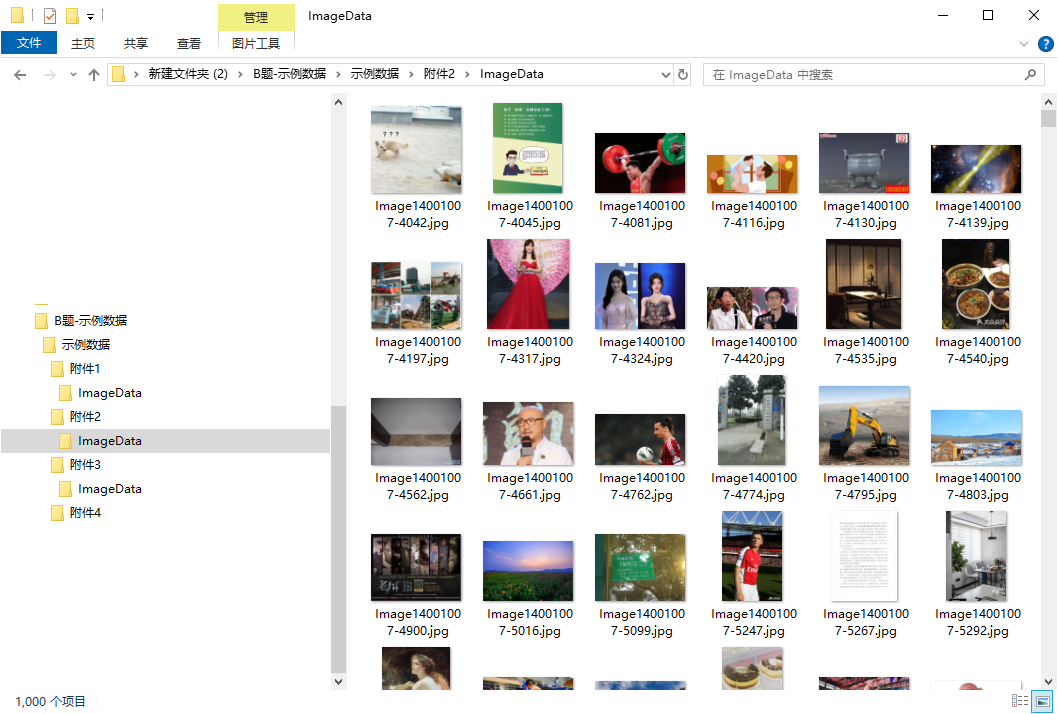The height and width of the screenshot is (714, 1058).
Task: Click 新建文件夹 (2) in the breadcrumb
Action: [188, 74]
